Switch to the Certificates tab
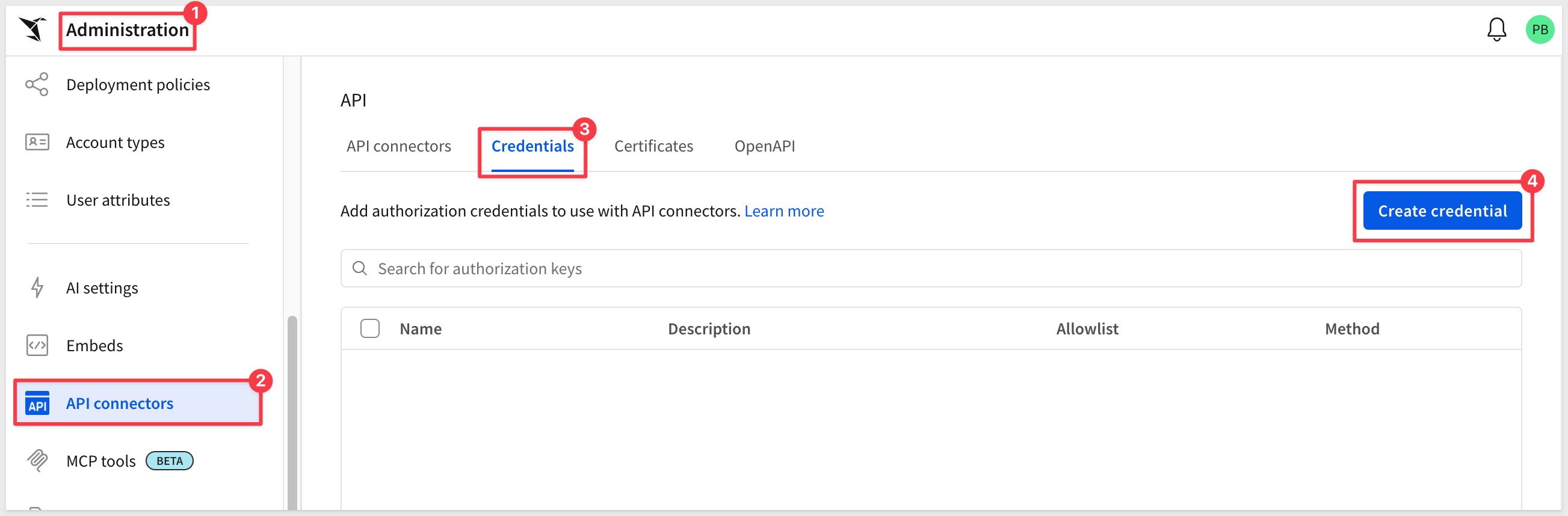 653,146
